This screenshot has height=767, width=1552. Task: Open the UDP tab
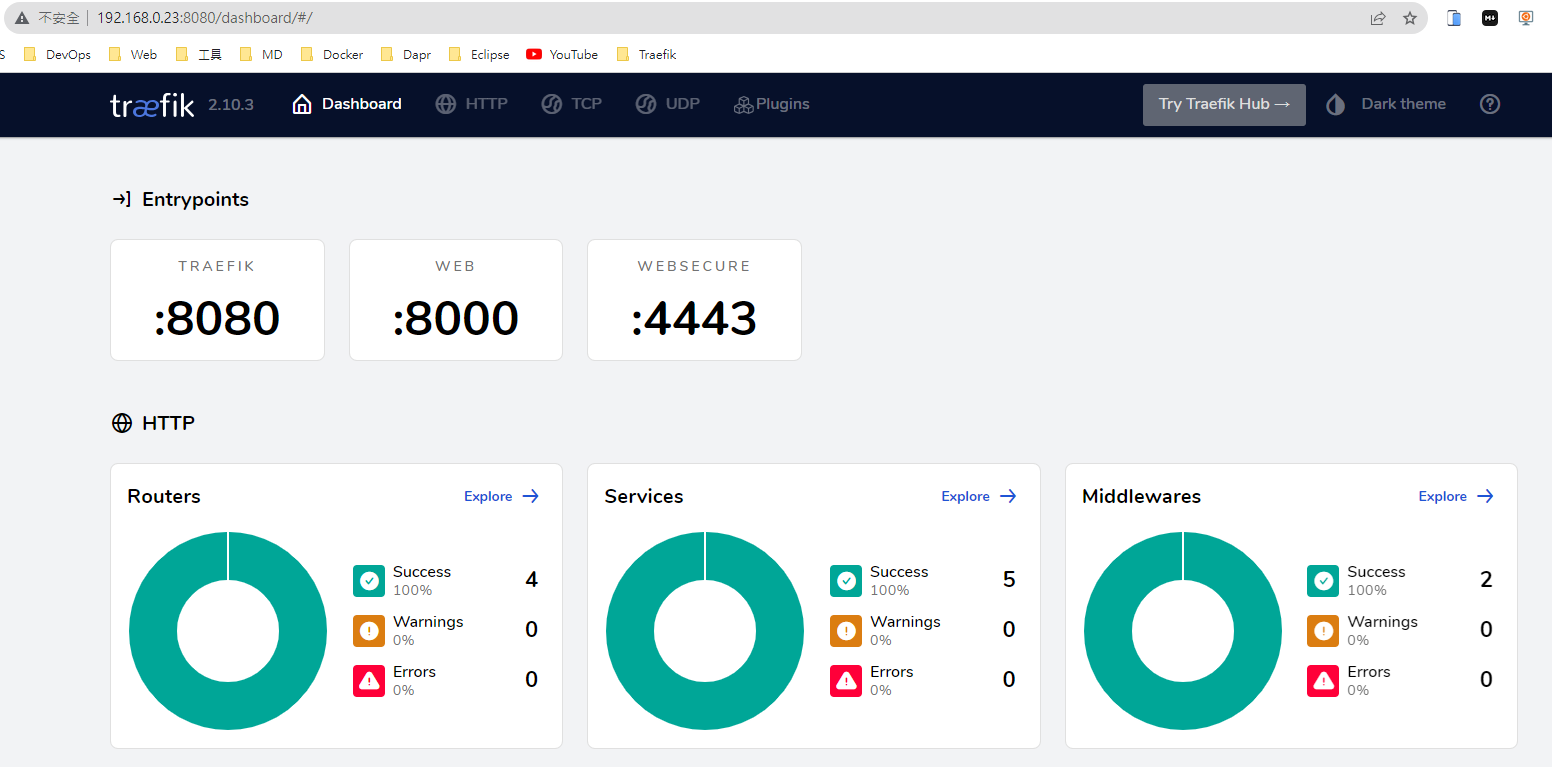pos(668,104)
